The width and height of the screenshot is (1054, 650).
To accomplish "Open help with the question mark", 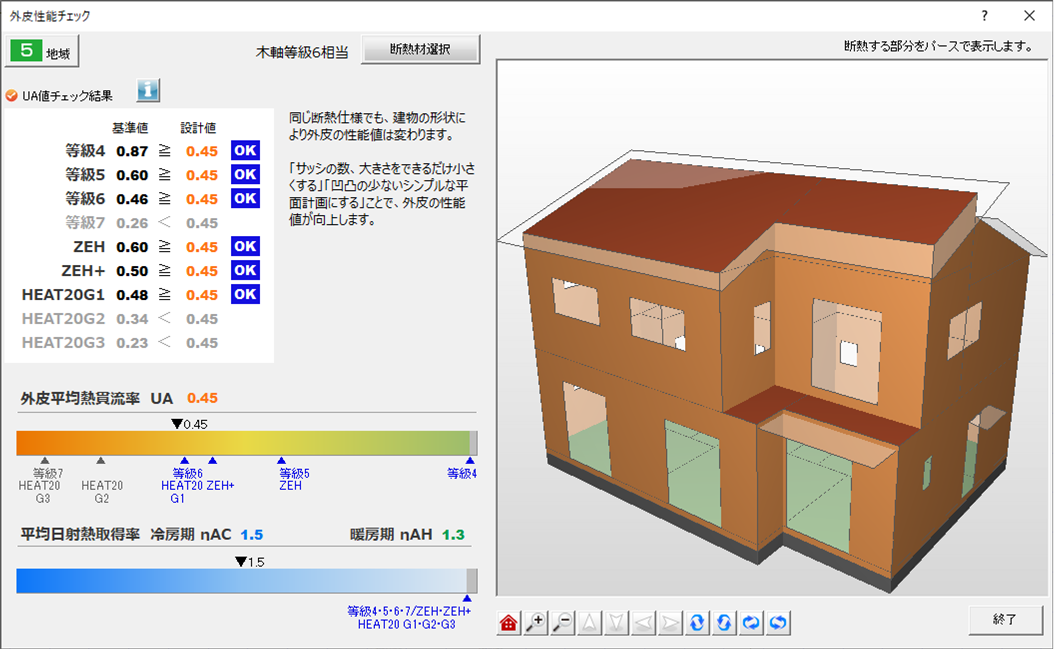I will tap(987, 16).
